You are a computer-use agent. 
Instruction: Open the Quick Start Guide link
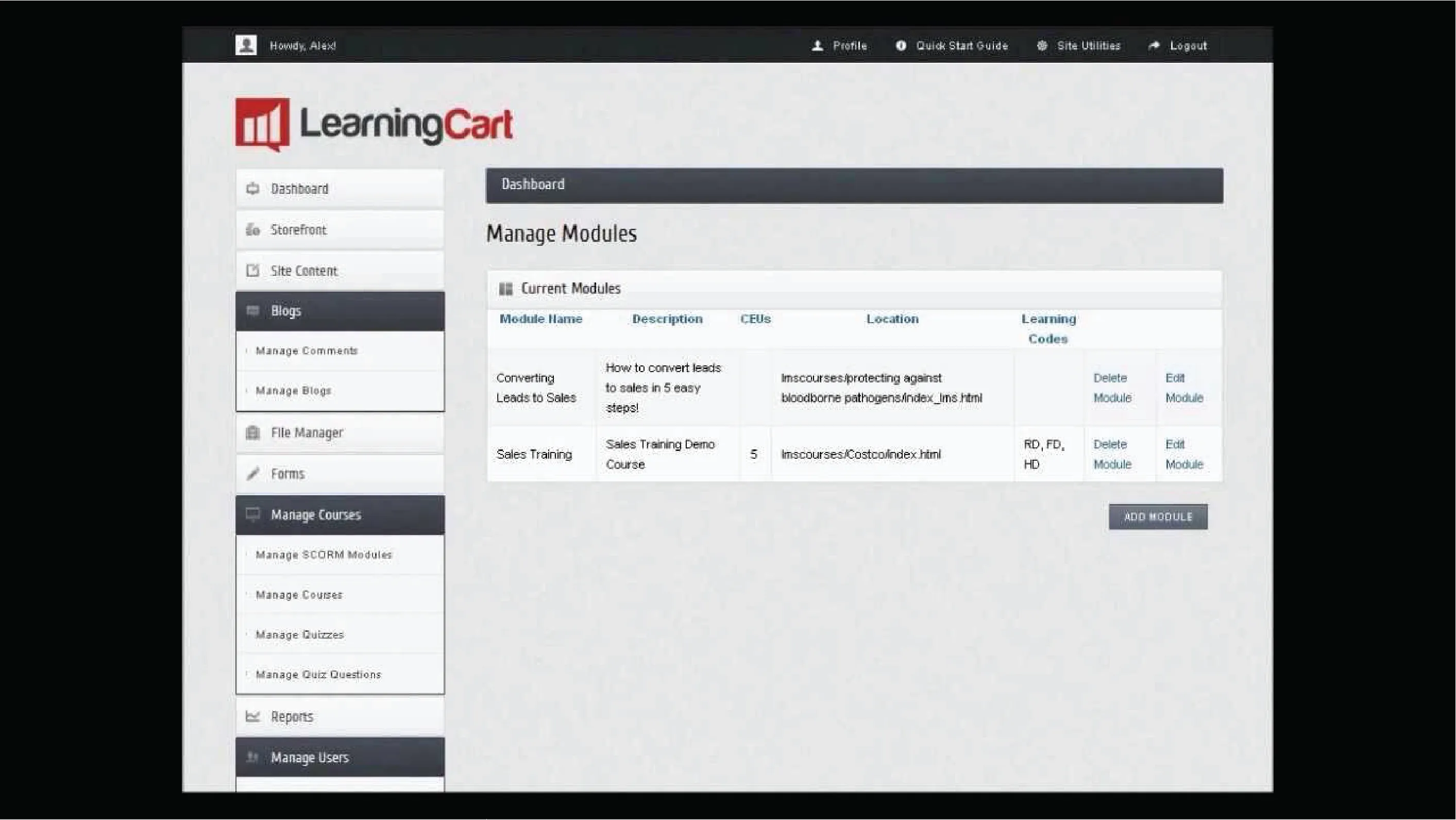click(962, 46)
